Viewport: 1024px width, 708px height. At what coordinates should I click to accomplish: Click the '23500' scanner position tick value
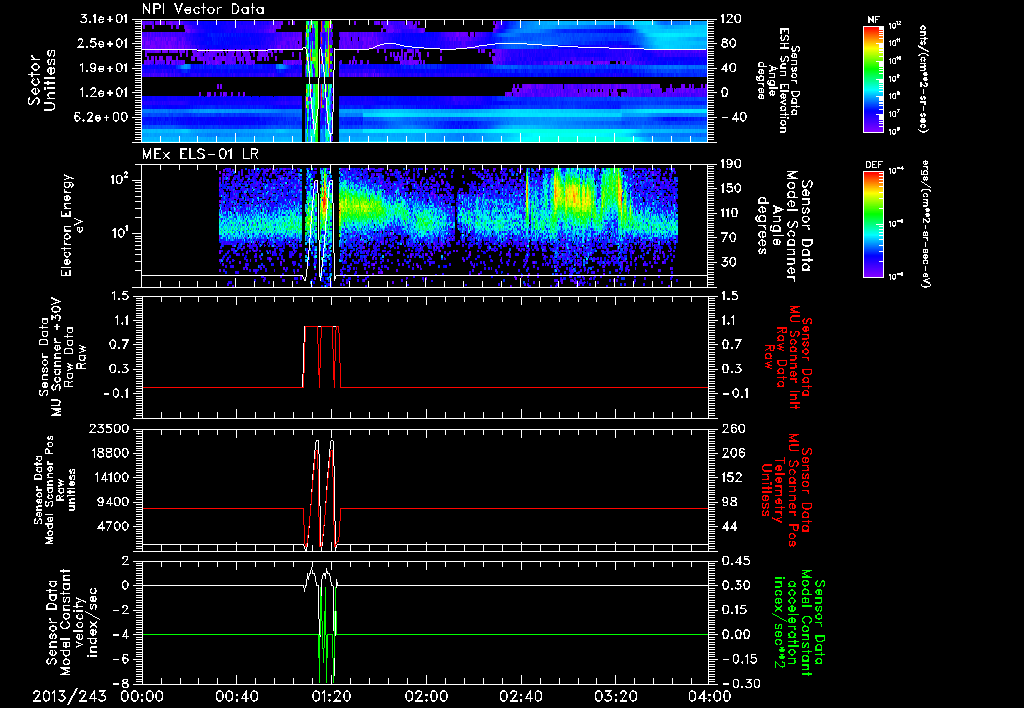coord(109,429)
